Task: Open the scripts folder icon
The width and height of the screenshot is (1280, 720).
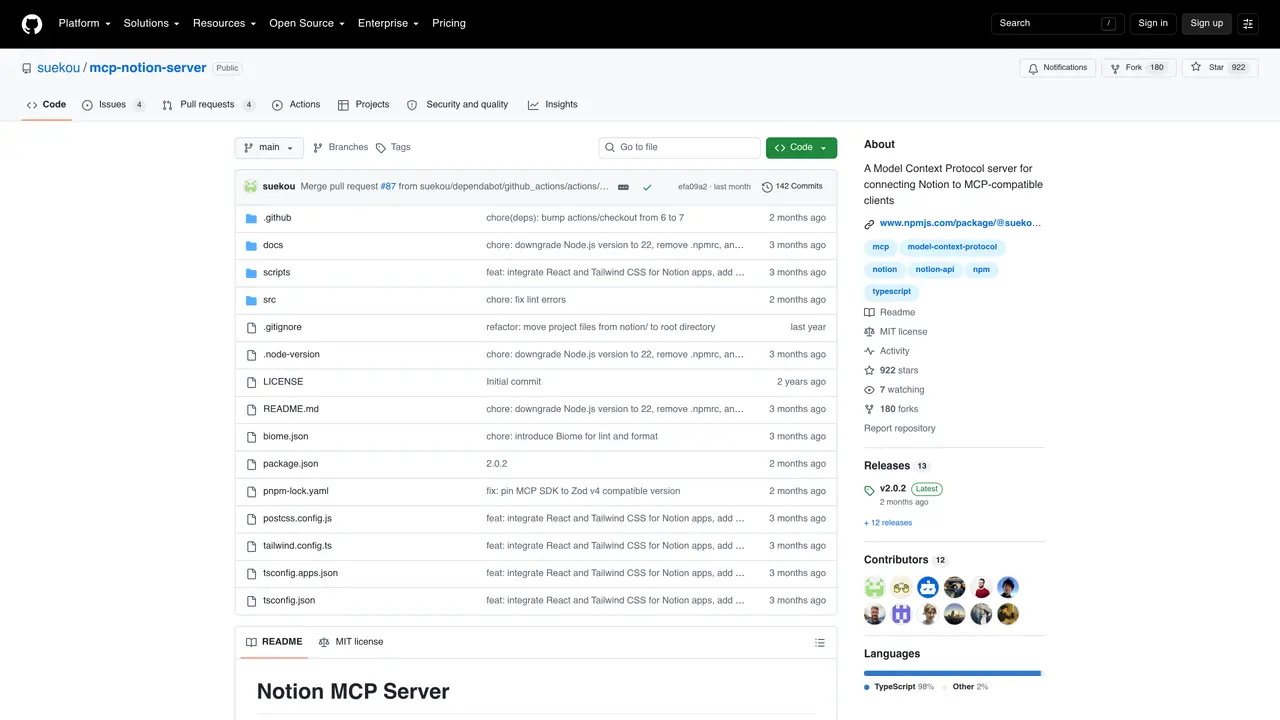Action: [252, 272]
